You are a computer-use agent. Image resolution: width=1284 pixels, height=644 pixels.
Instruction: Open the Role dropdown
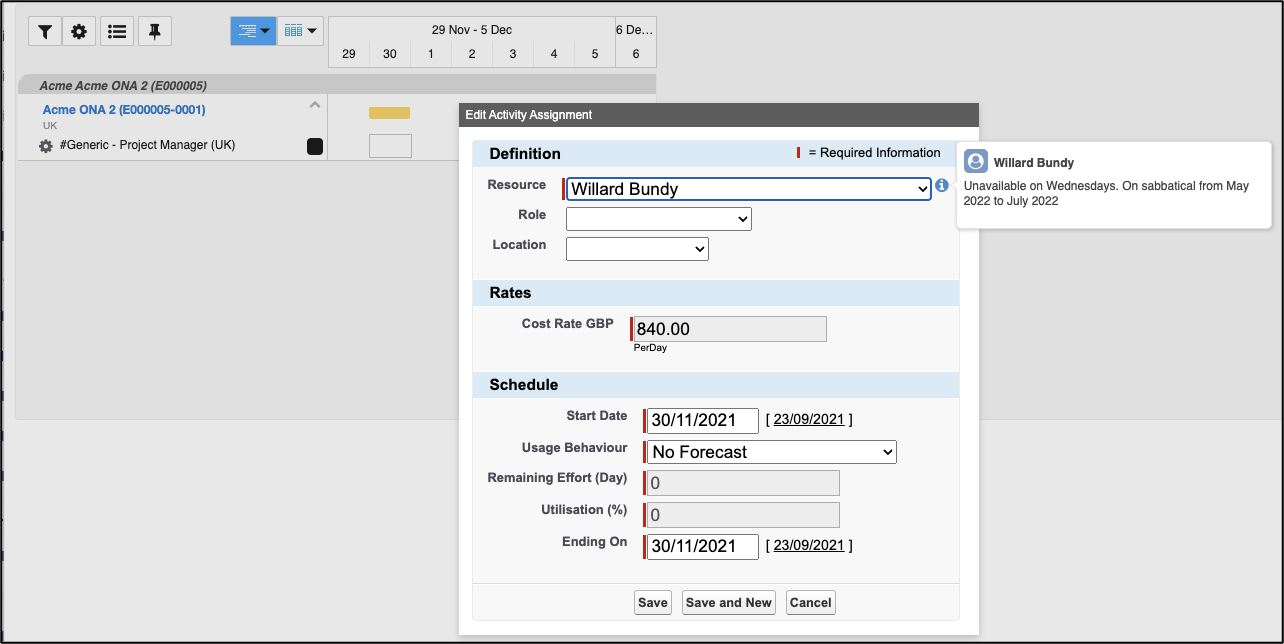point(659,219)
